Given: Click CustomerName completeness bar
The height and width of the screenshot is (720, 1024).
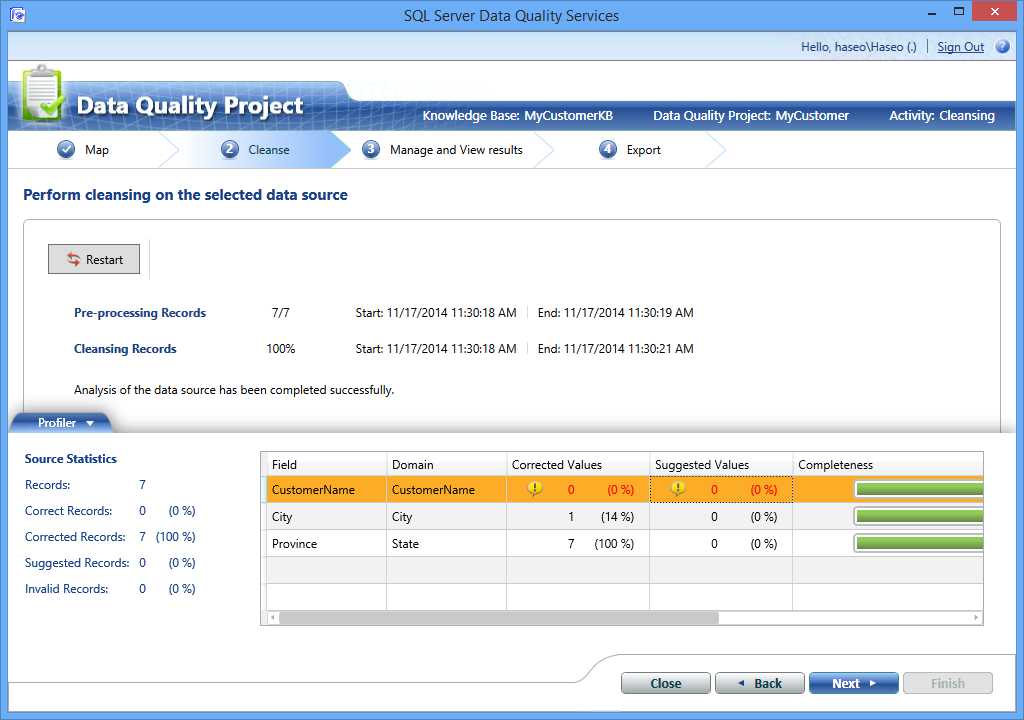Looking at the screenshot, I should coord(918,489).
